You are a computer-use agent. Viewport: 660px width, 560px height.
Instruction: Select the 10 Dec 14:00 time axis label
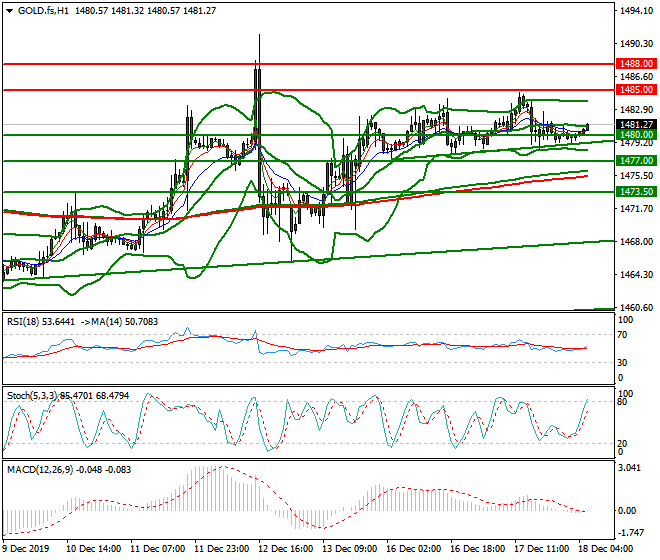pos(93,549)
